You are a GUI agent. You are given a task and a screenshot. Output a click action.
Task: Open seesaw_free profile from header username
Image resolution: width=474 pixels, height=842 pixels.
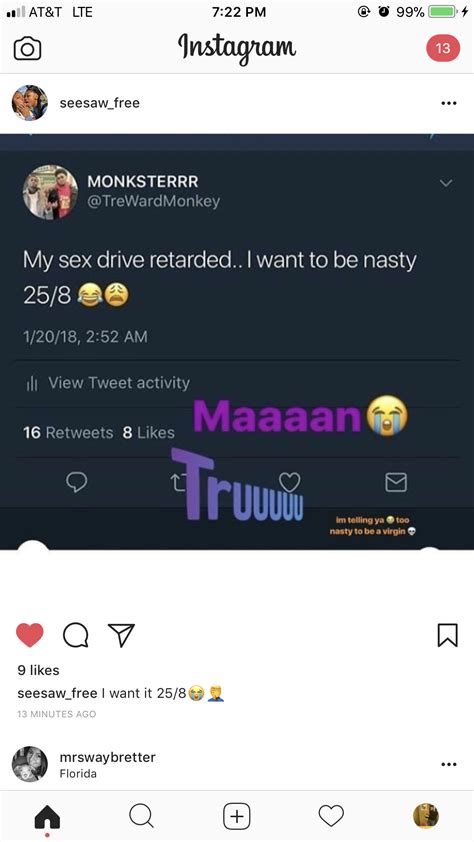[x=100, y=103]
